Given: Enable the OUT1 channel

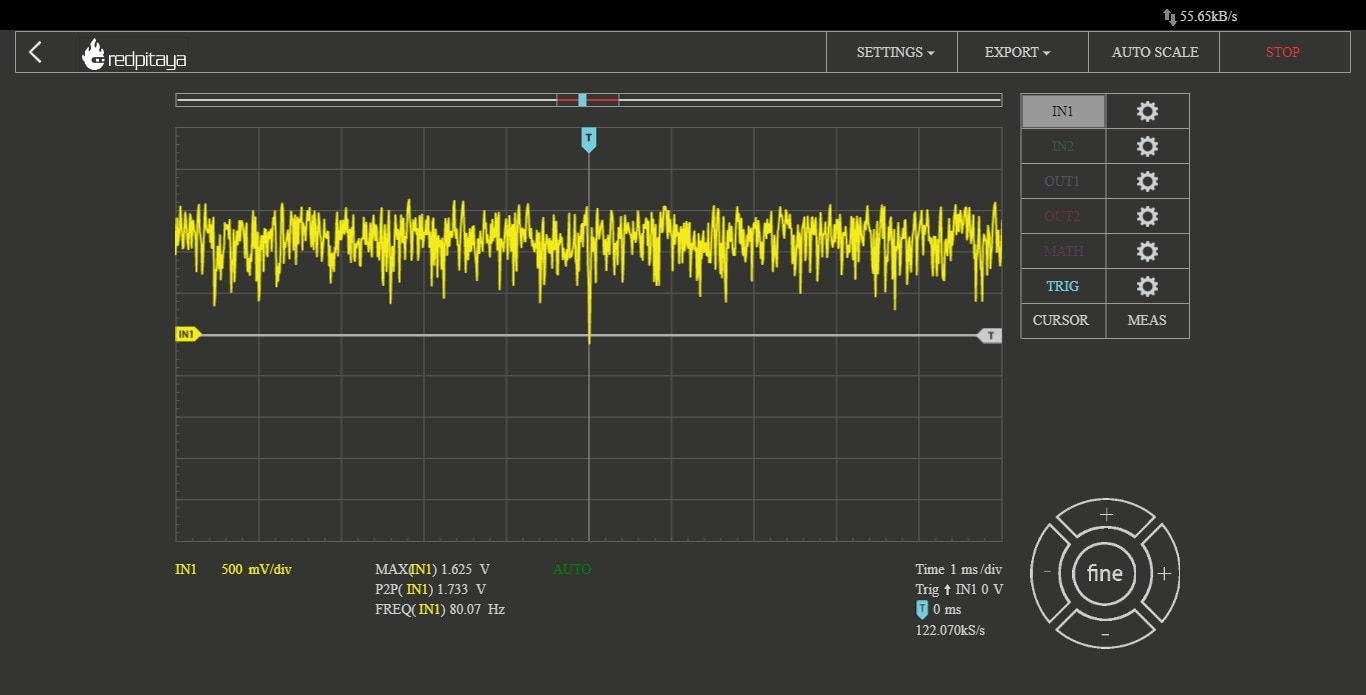Looking at the screenshot, I should 1062,181.
